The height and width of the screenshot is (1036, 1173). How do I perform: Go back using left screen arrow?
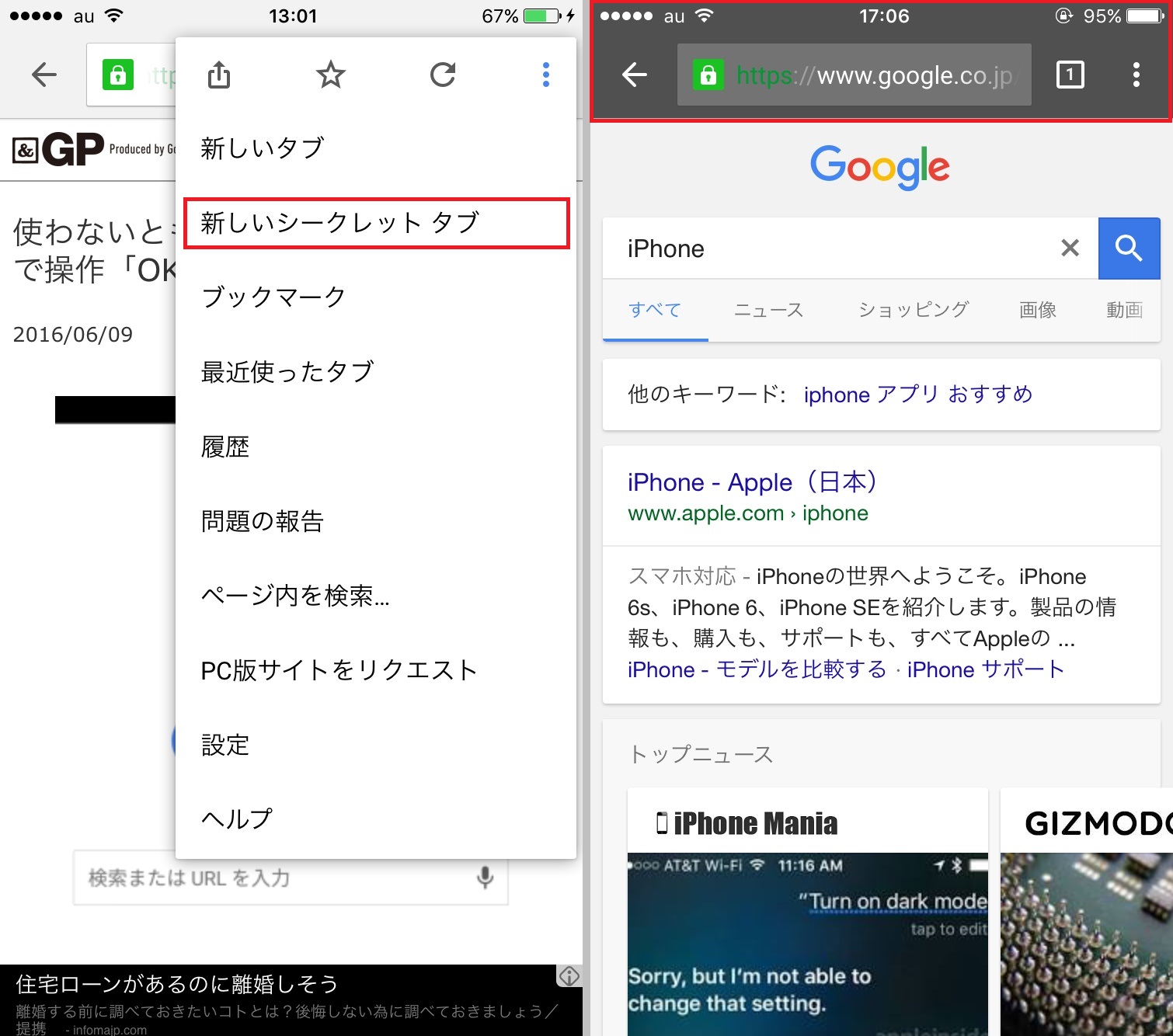[44, 75]
